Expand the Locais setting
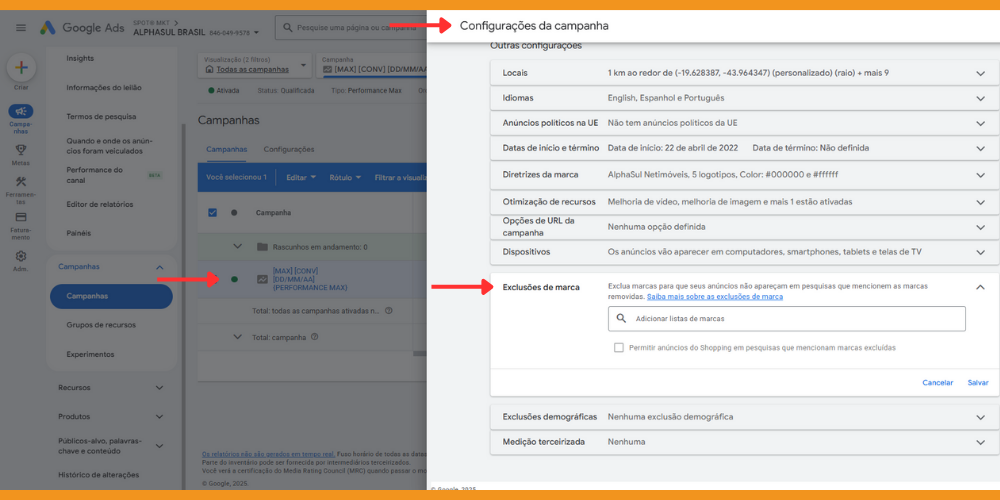 point(980,73)
